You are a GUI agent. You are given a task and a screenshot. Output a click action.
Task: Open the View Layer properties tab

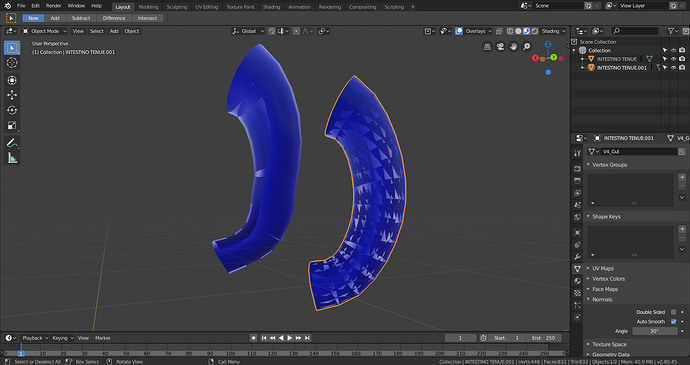pos(578,193)
